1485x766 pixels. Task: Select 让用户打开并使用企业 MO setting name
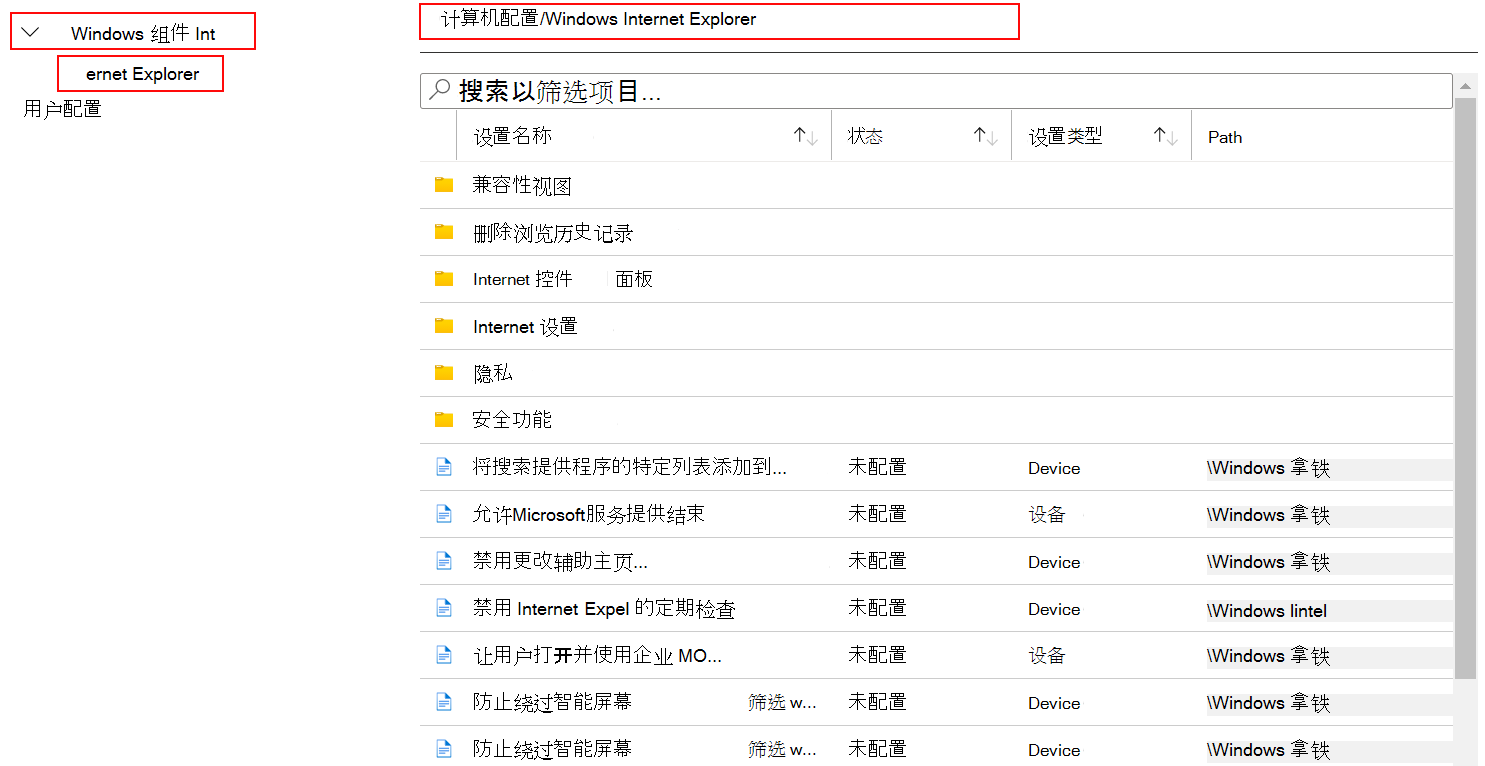(597, 655)
